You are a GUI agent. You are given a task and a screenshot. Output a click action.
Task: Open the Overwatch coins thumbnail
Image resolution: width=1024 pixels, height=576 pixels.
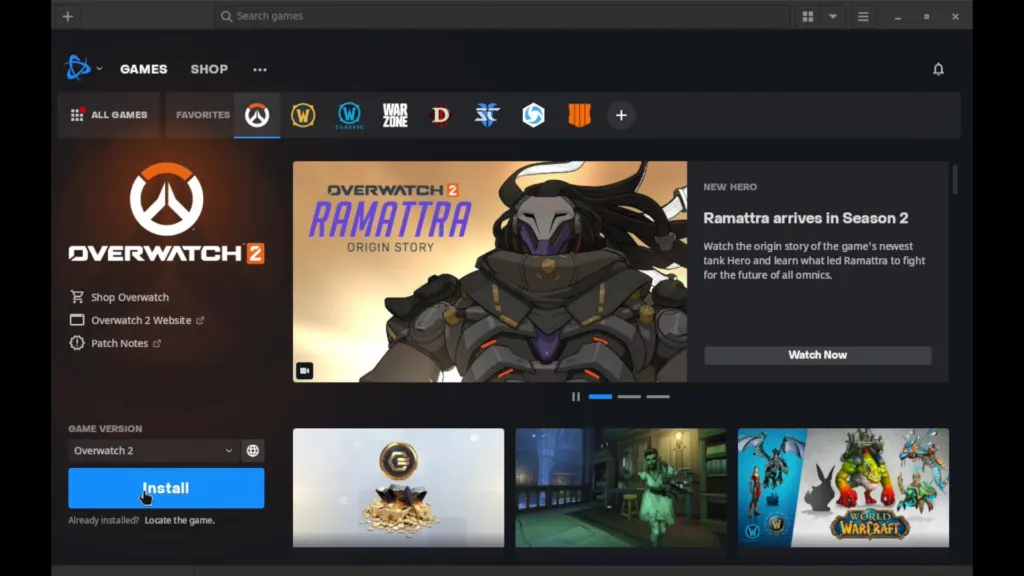click(x=398, y=488)
